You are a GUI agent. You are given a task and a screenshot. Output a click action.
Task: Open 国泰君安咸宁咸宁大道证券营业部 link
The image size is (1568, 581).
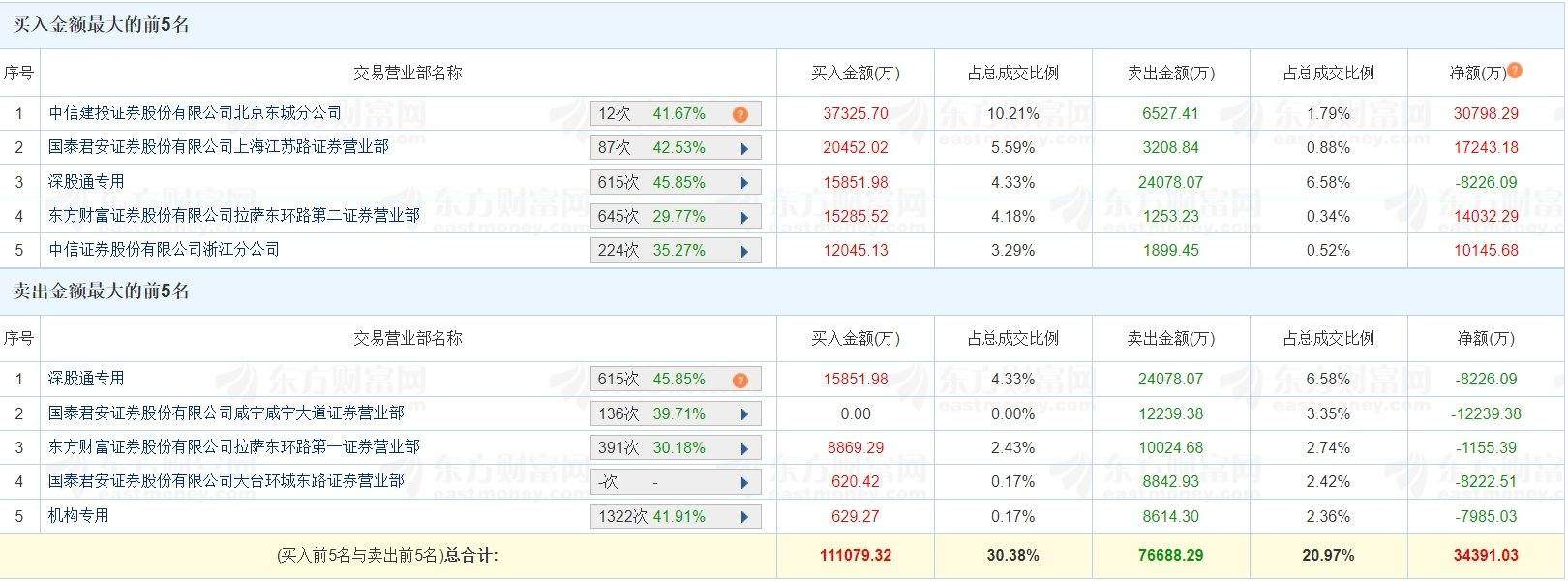(x=226, y=413)
